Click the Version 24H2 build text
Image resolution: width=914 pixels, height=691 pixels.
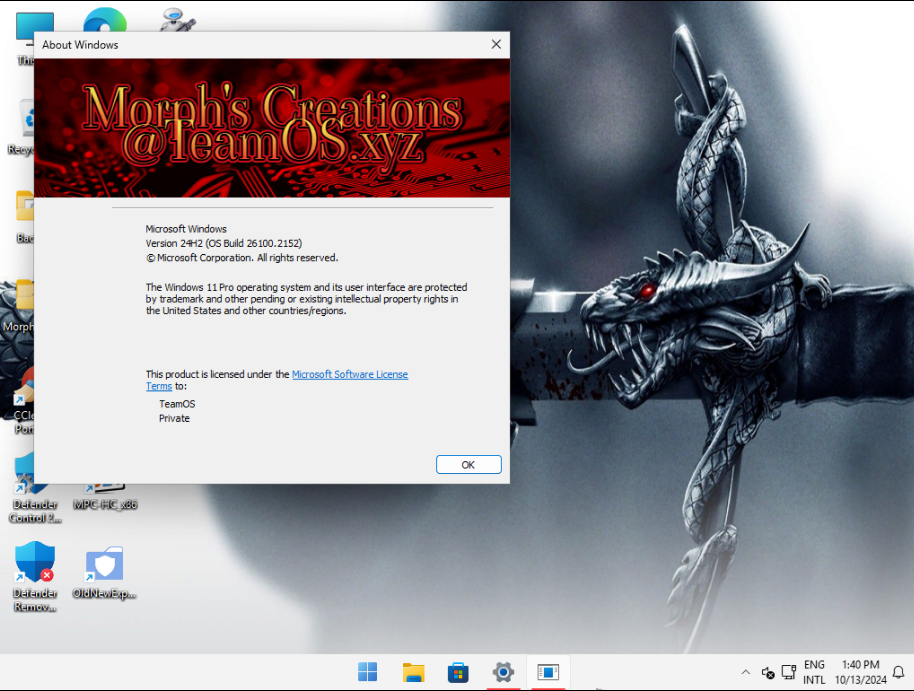coord(223,243)
